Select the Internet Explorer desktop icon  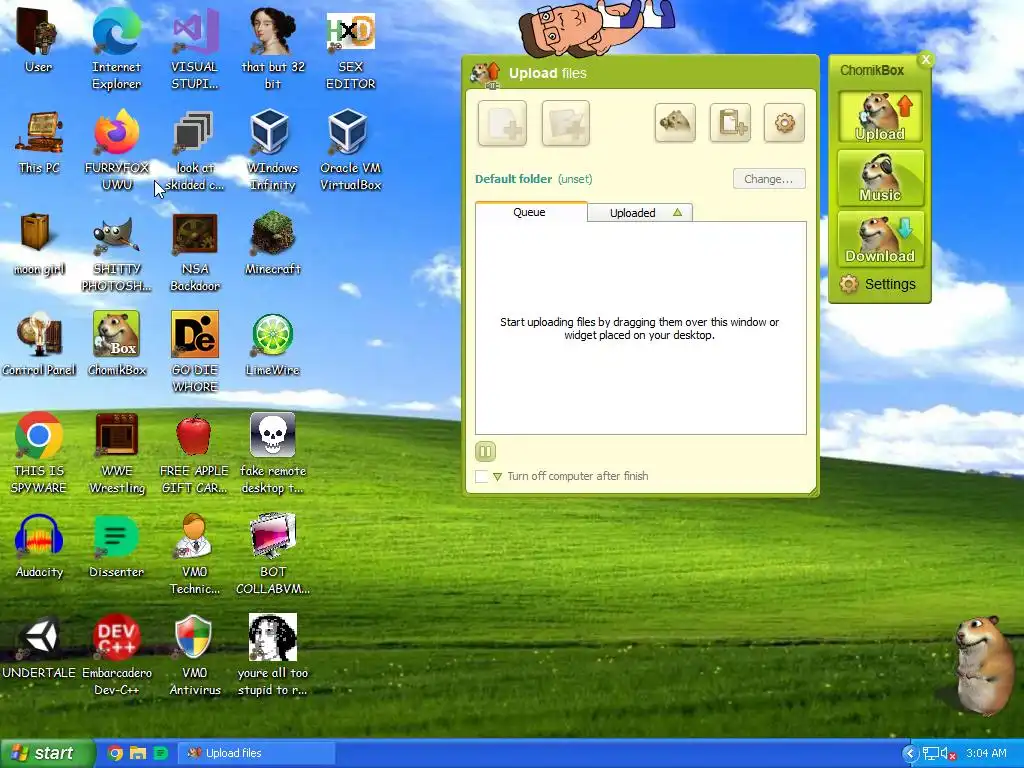tap(116, 48)
